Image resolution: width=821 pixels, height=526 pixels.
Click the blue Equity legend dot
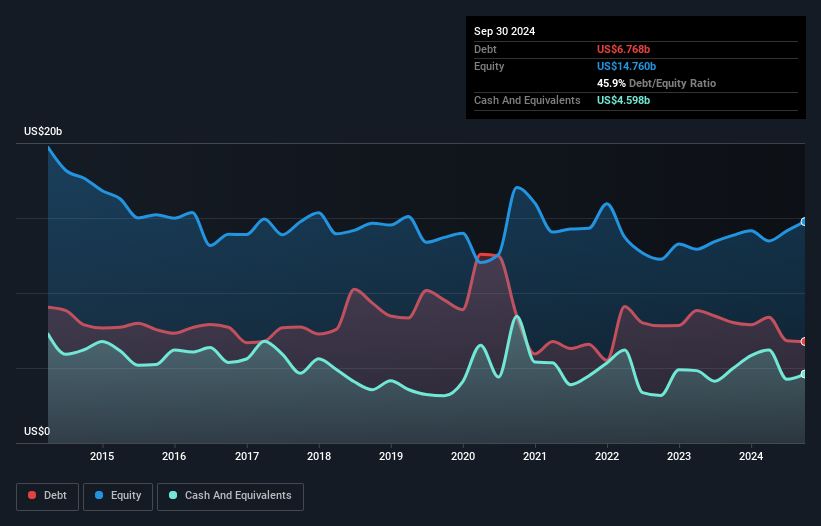click(99, 495)
